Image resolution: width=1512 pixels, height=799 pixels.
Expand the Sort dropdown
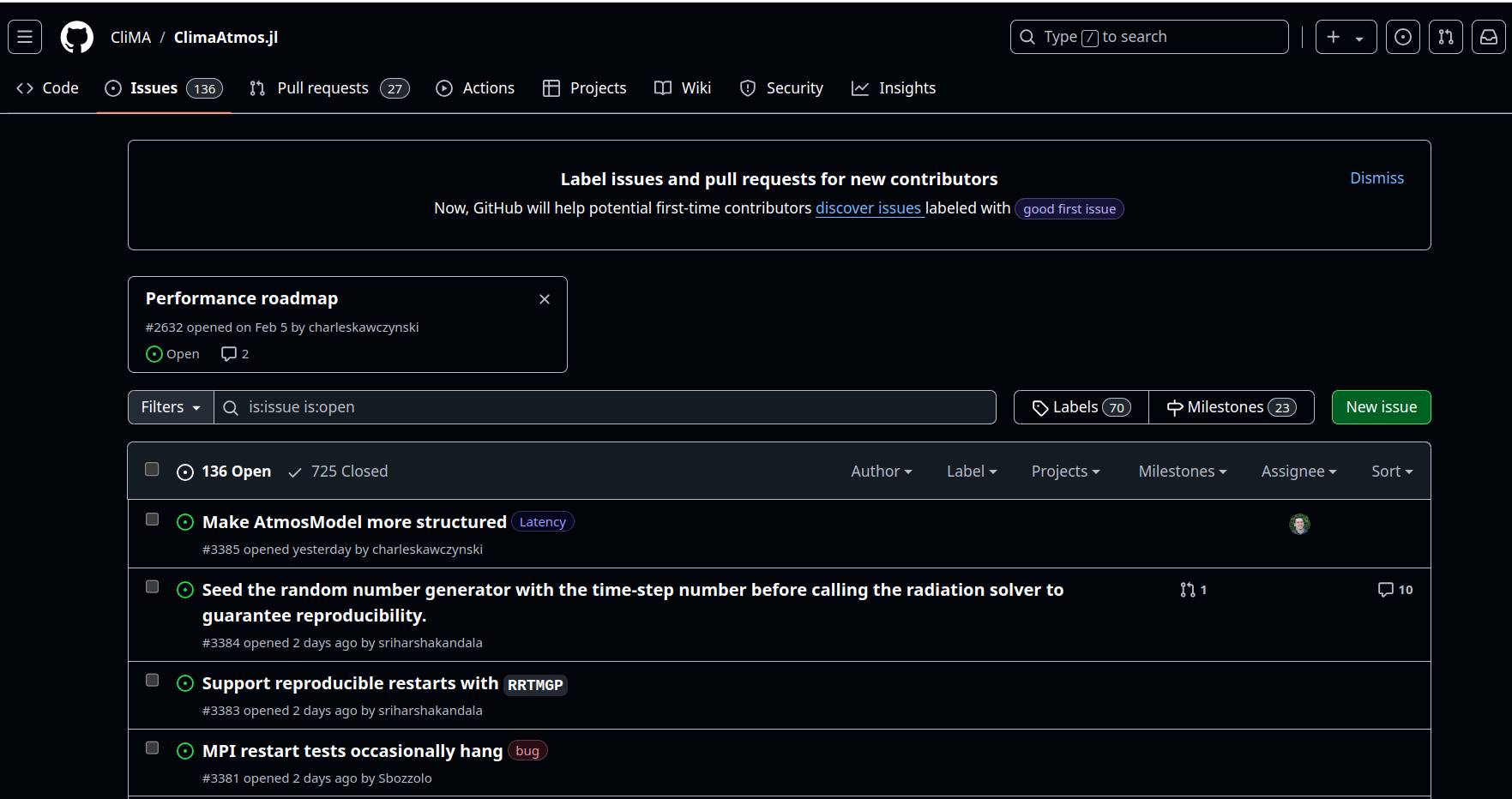point(1391,472)
